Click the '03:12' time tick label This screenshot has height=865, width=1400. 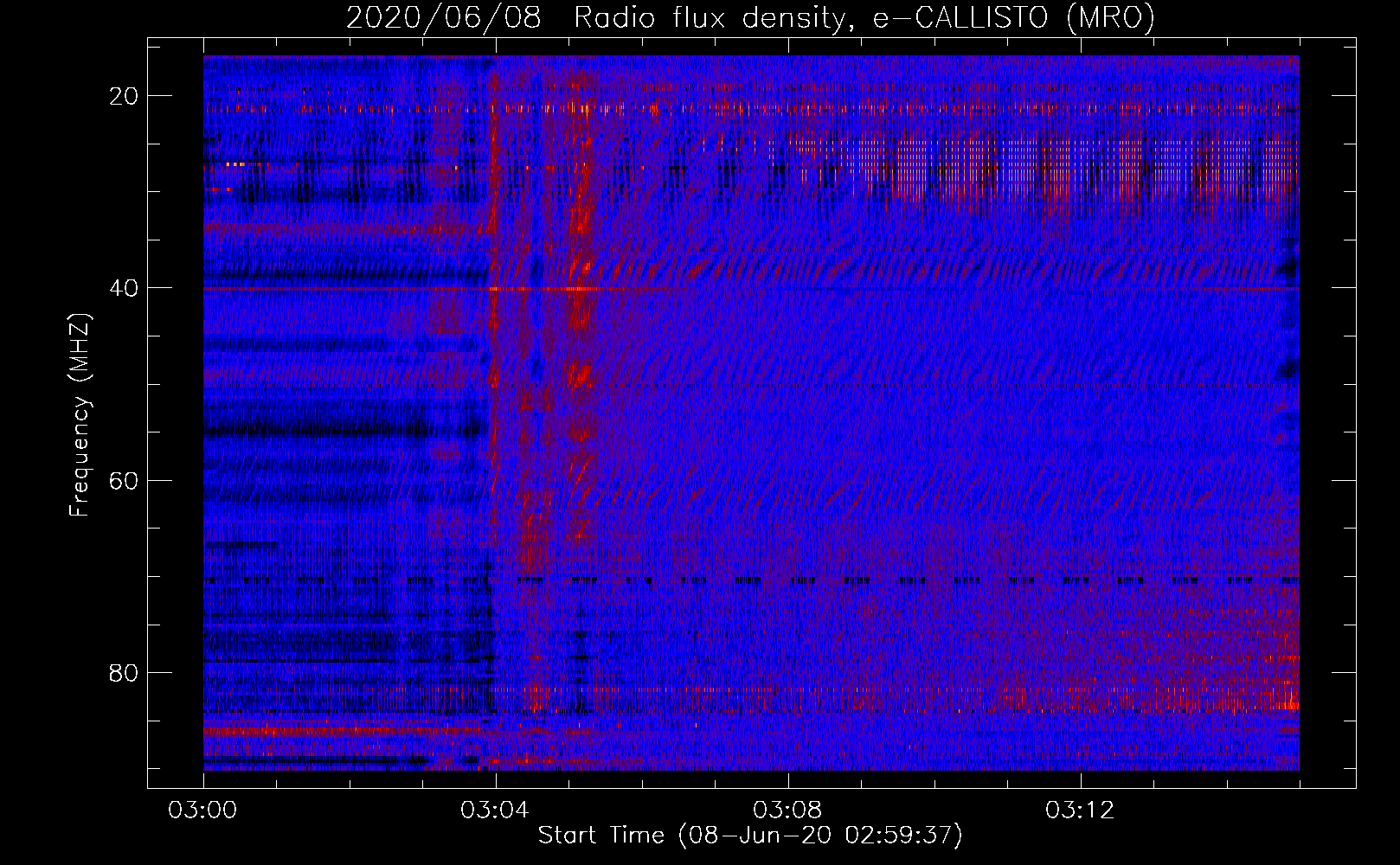tap(1080, 811)
